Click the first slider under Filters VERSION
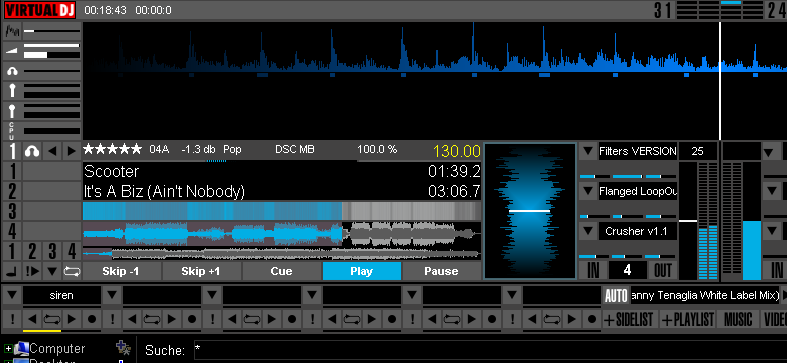This screenshot has width=787, height=363. pyautogui.click(x=595, y=176)
